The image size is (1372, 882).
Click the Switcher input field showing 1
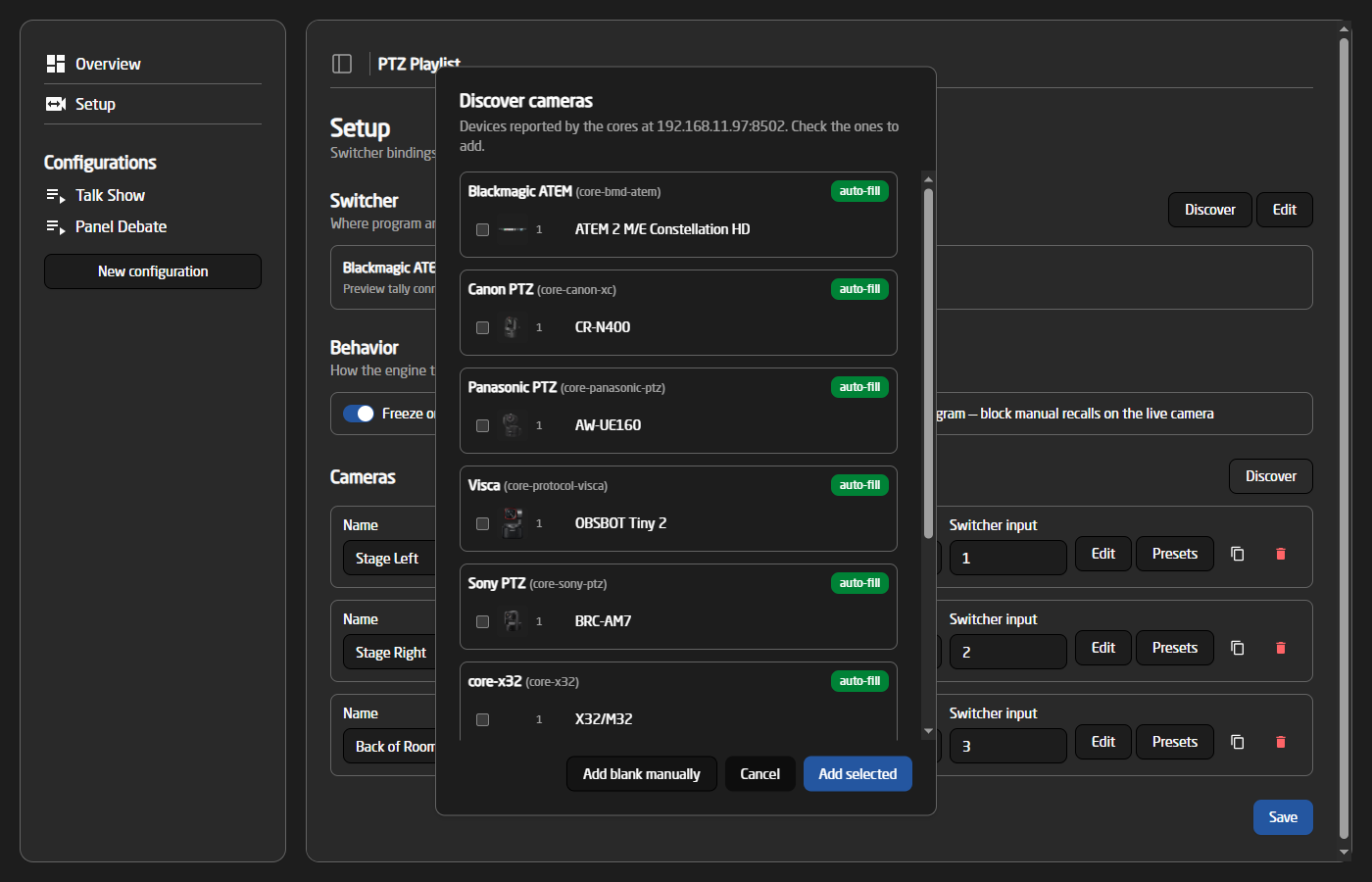click(1007, 558)
